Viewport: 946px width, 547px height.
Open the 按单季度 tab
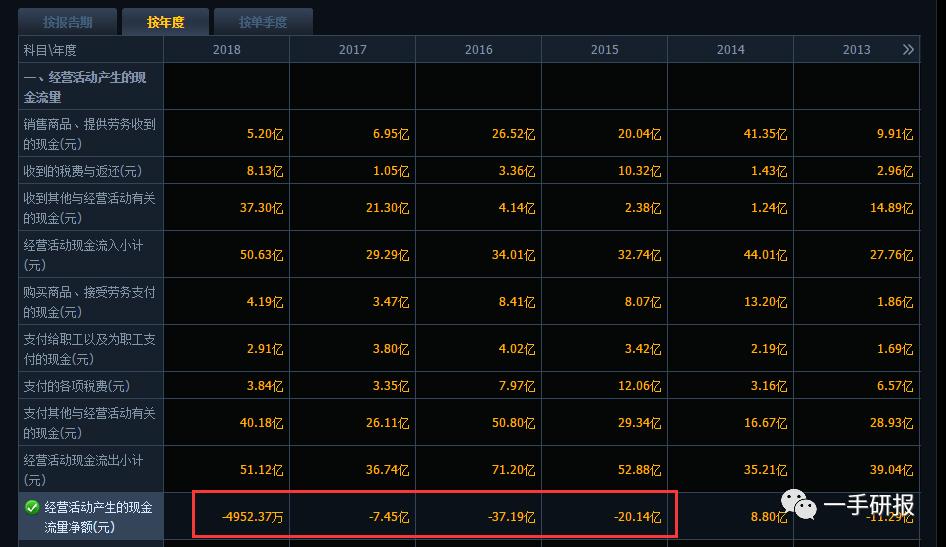pyautogui.click(x=263, y=22)
